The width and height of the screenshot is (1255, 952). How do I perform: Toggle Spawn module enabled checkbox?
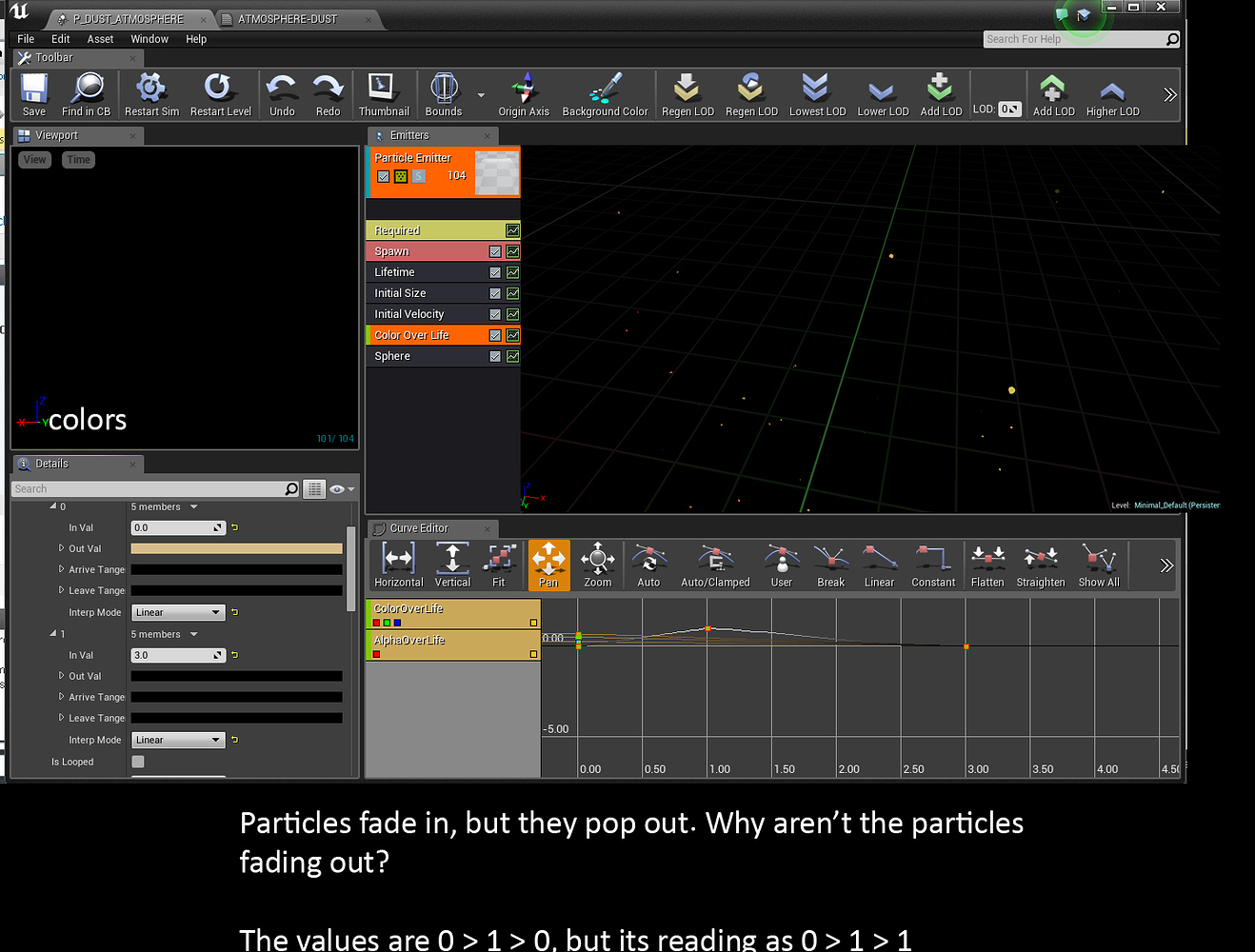pos(495,252)
